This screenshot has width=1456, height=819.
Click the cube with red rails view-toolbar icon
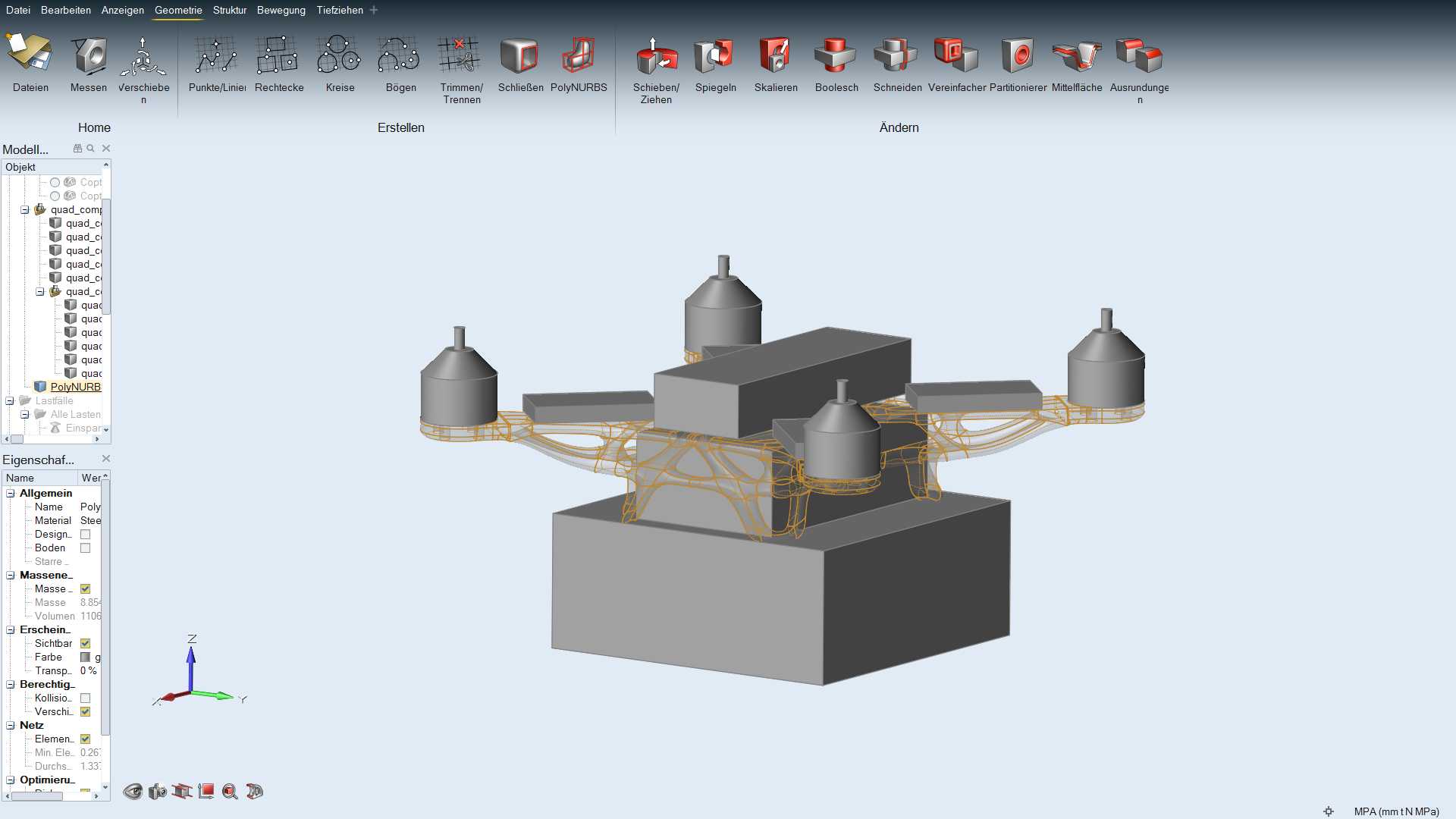[x=181, y=792]
